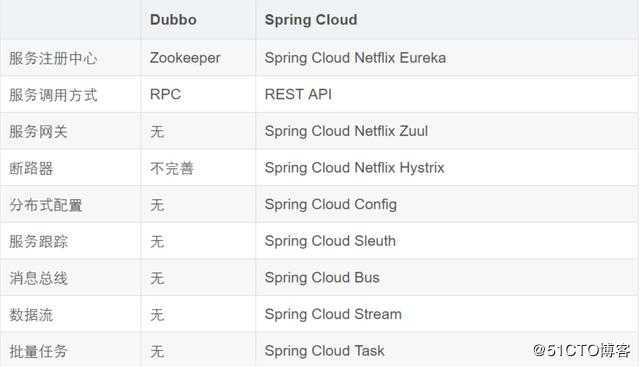Click the REST API cell
Image resolution: width=640 pixels, height=367 pixels.
click(x=298, y=95)
